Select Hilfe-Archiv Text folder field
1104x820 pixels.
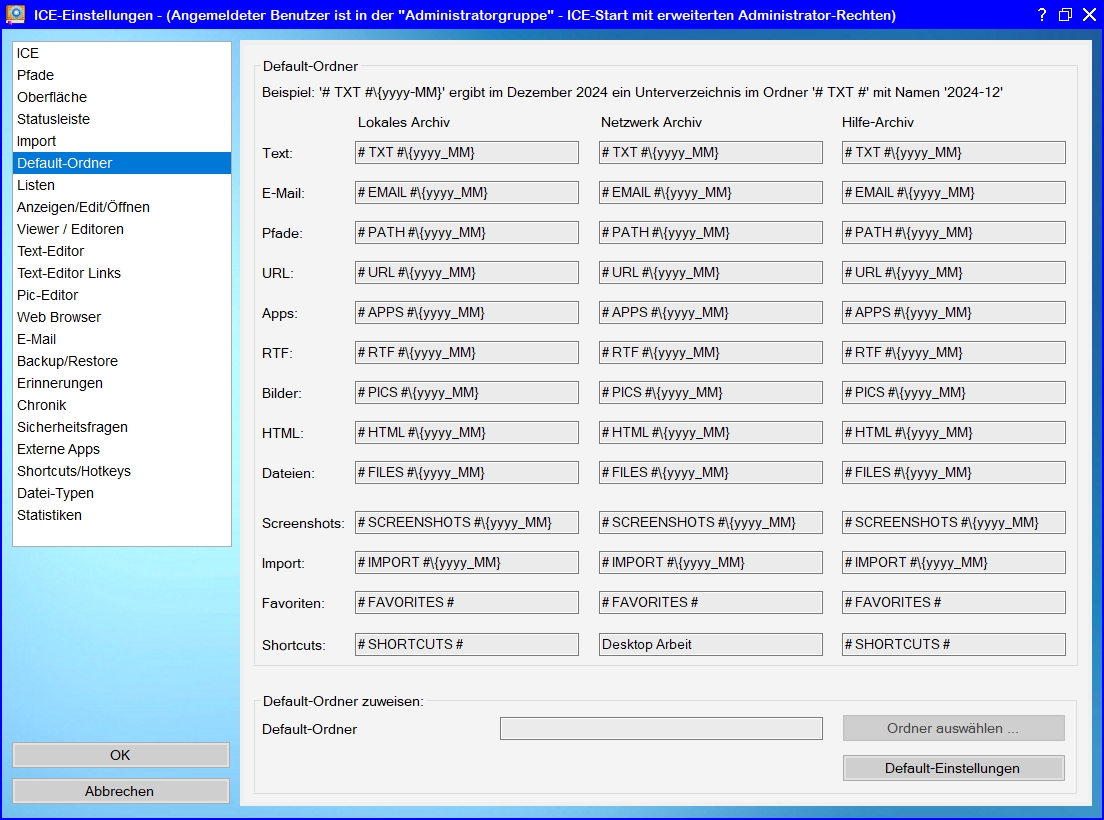click(x=953, y=153)
